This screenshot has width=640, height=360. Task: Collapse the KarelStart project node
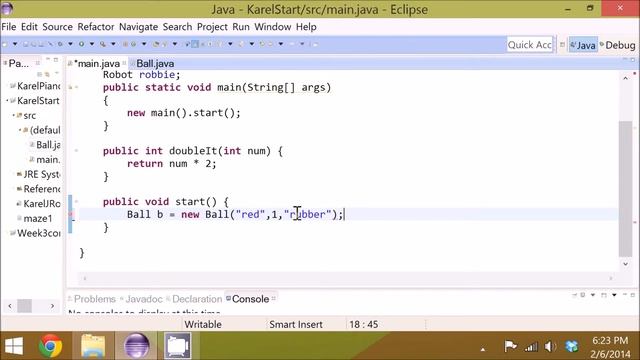(7, 100)
